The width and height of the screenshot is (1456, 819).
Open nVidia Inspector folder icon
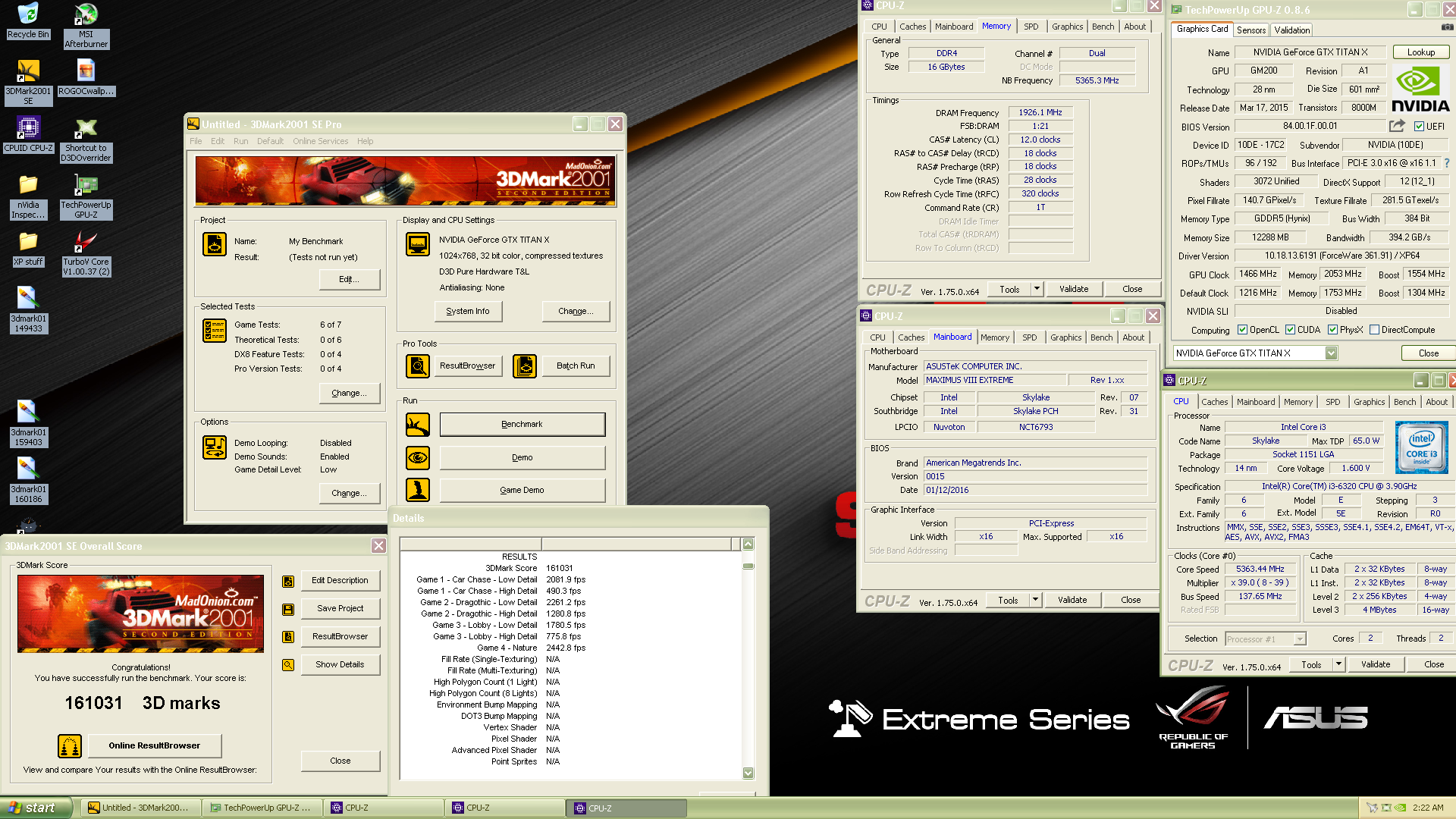point(28,196)
